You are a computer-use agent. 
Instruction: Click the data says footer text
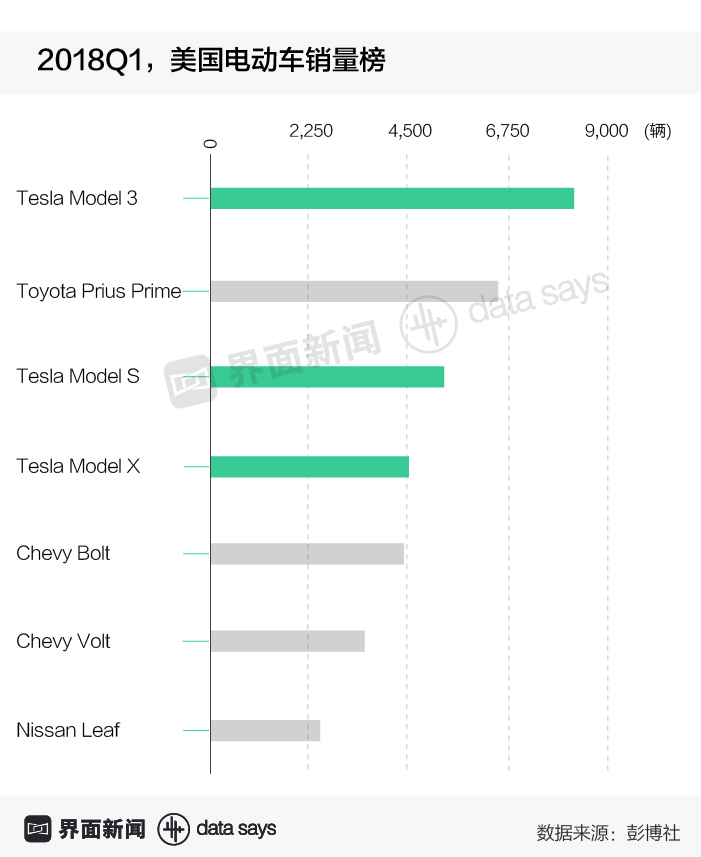[x=236, y=829]
